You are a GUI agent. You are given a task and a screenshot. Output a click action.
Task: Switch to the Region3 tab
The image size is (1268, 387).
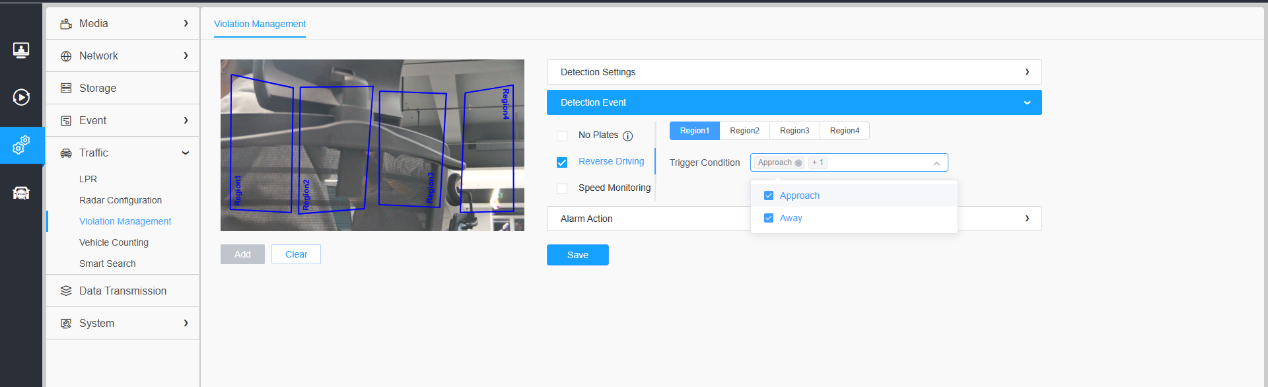pos(794,130)
